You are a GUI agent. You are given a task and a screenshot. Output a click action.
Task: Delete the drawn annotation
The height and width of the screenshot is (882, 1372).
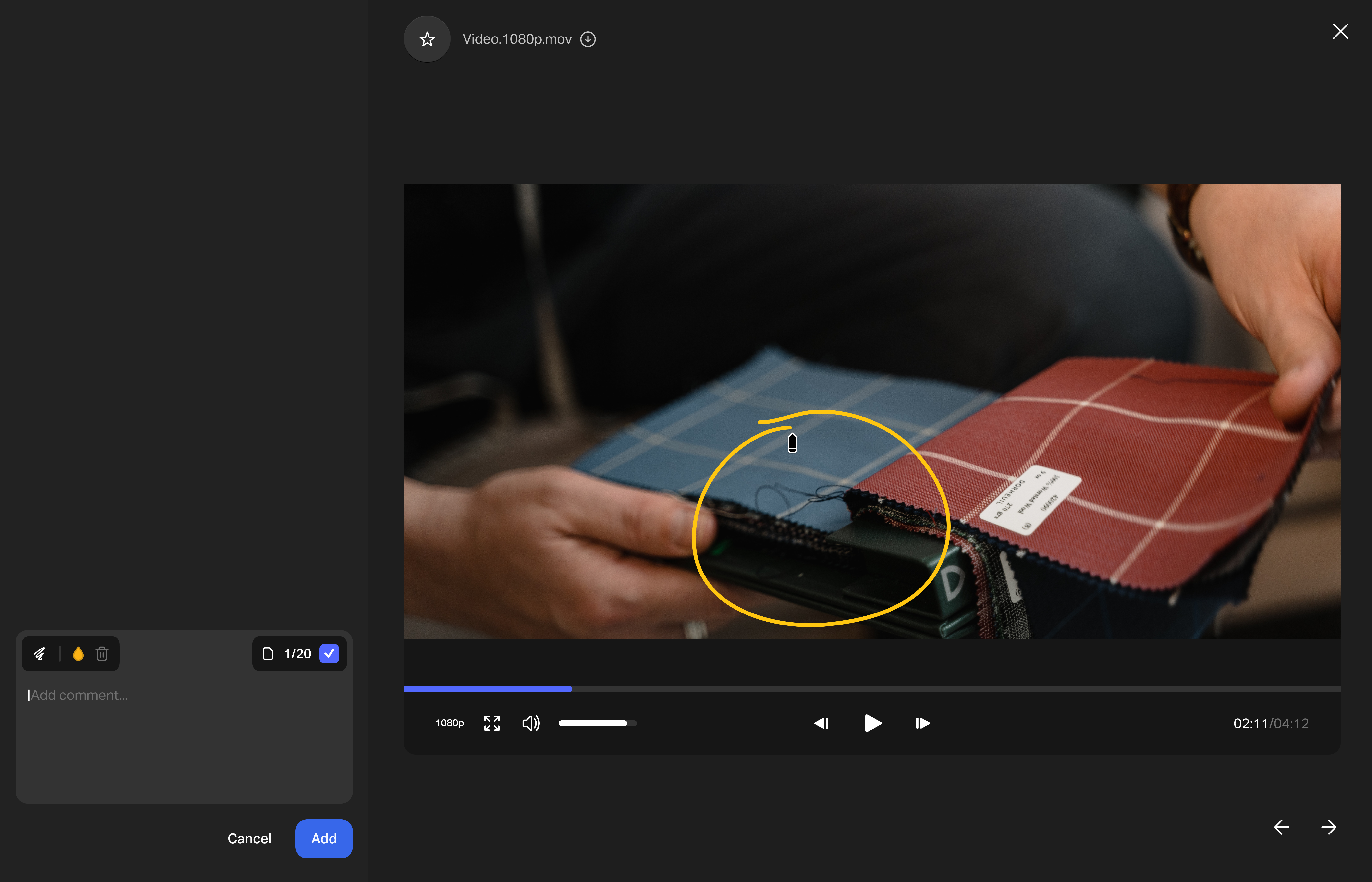coord(102,653)
